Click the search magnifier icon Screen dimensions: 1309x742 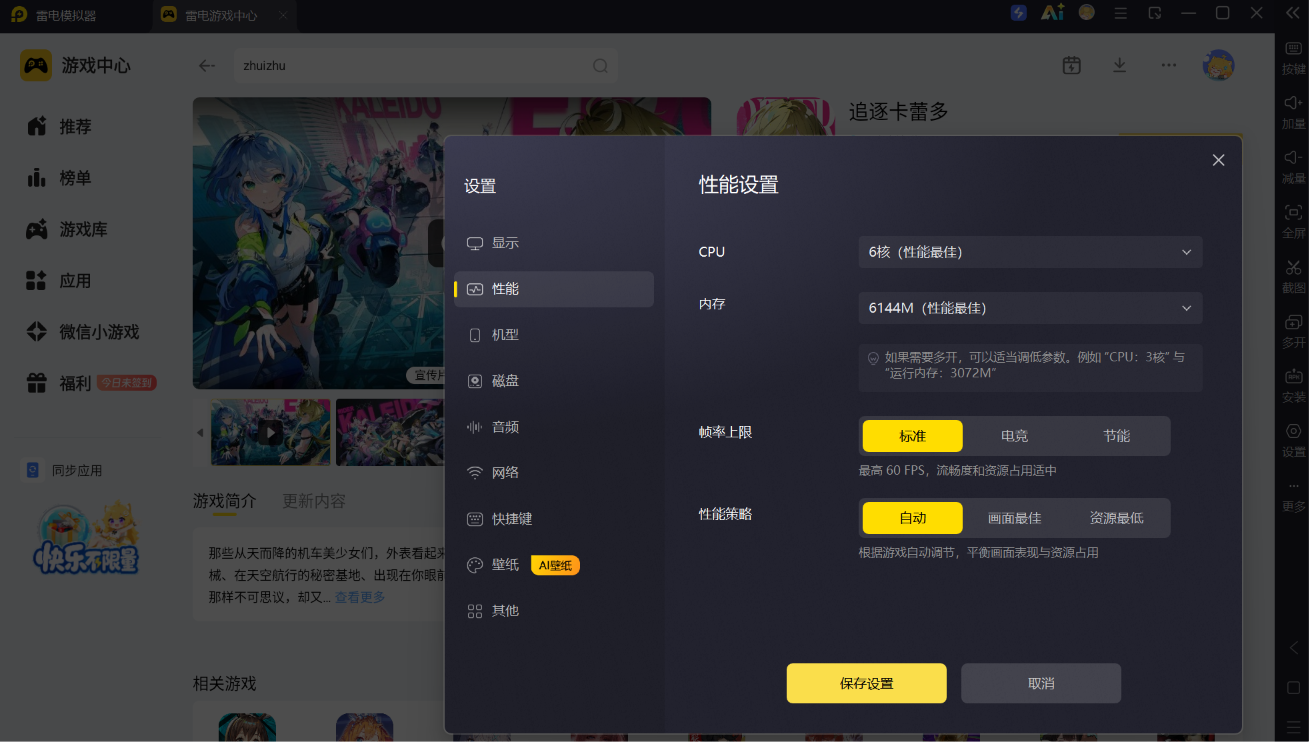click(600, 66)
